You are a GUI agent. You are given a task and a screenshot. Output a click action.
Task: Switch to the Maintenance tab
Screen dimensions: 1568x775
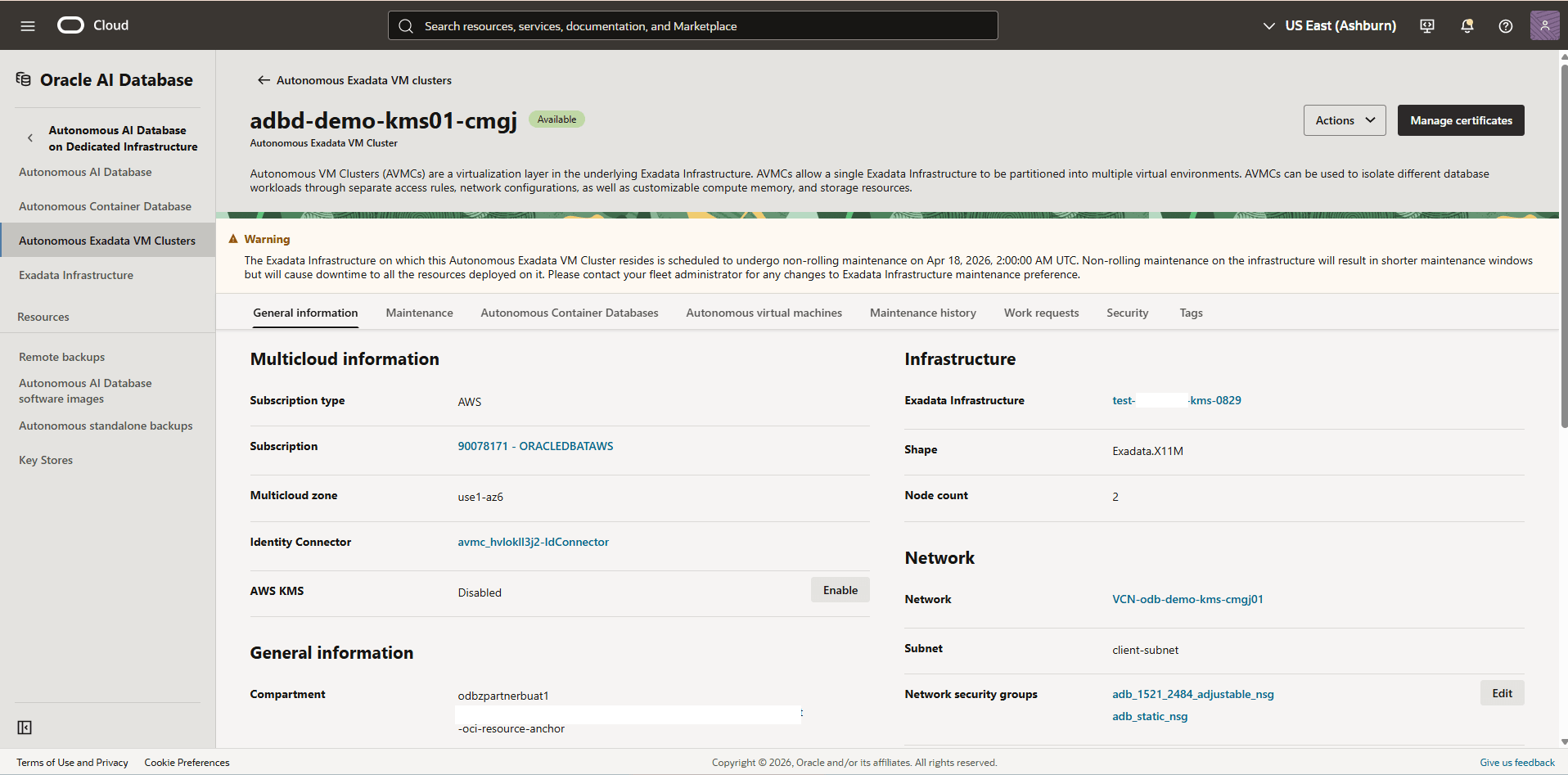(420, 313)
